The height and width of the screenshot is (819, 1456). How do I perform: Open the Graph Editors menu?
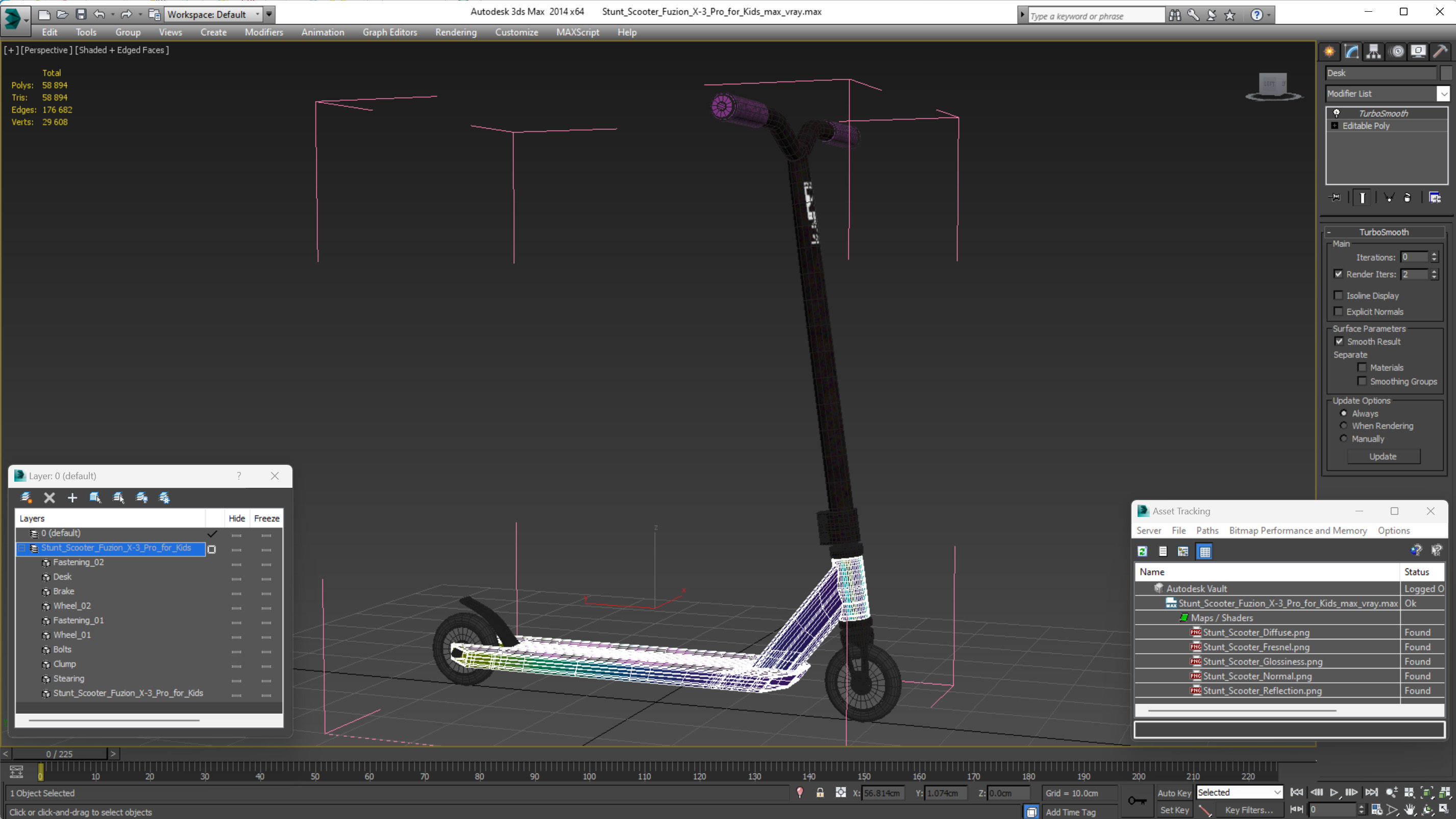click(389, 32)
